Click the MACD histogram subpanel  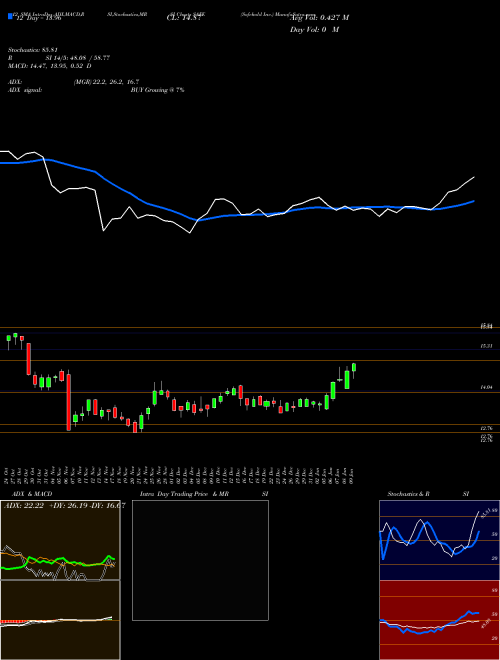(60, 620)
